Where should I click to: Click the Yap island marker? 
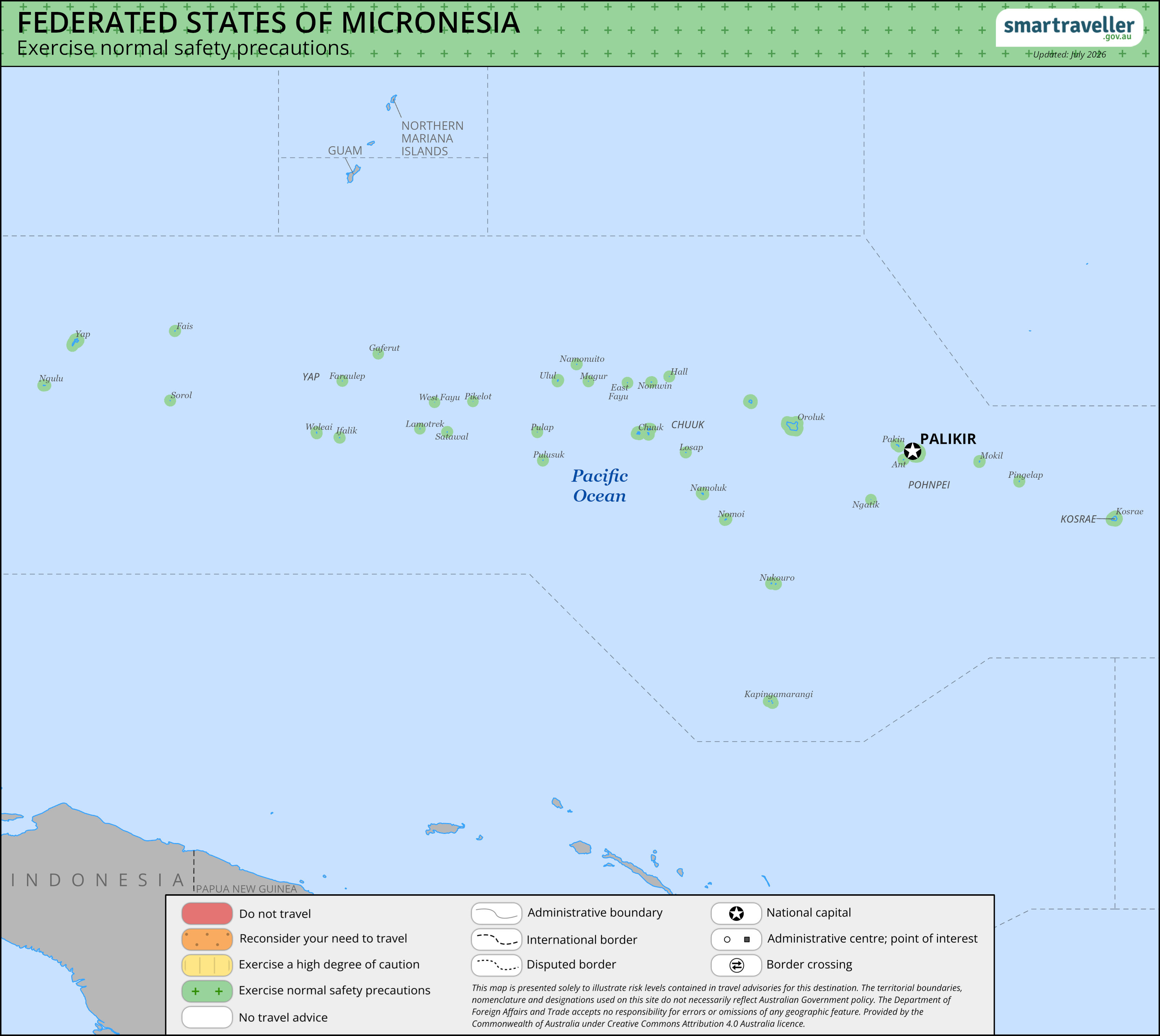pos(75,342)
